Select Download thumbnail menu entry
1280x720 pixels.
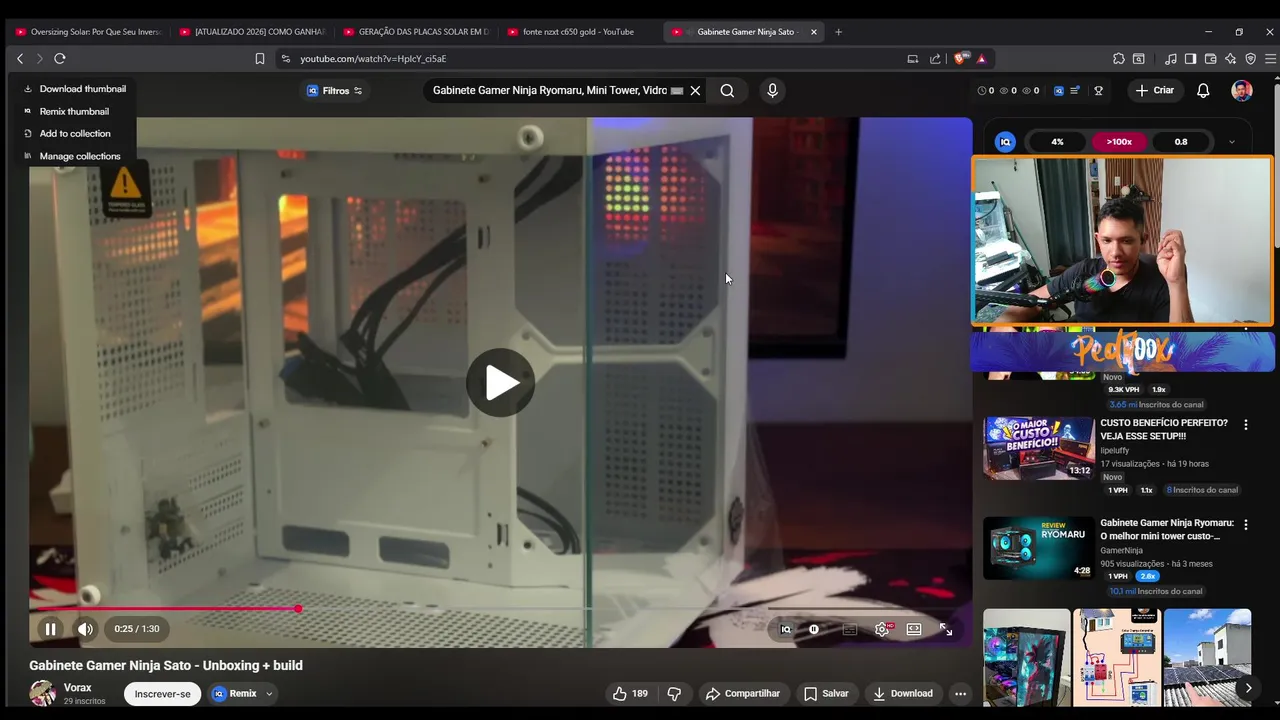[75, 89]
